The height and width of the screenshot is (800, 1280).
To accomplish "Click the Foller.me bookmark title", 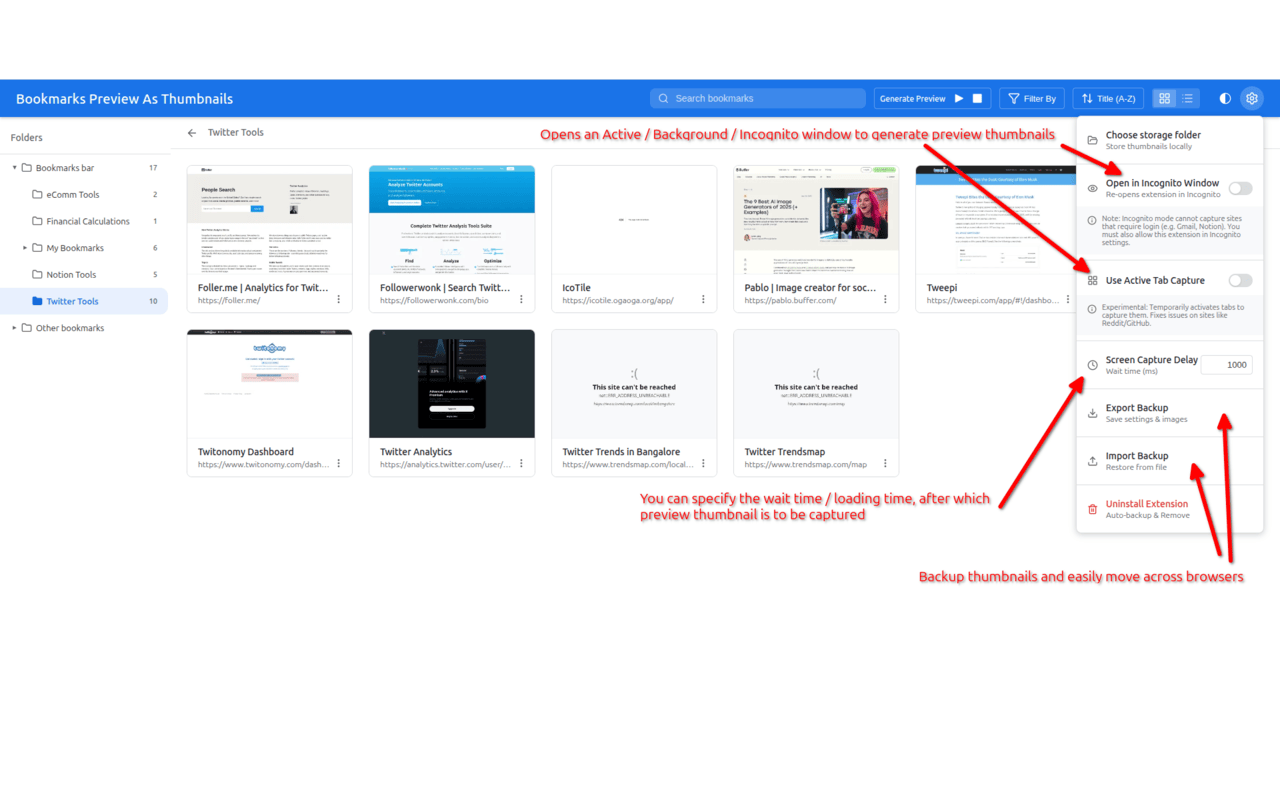I will pos(263,288).
